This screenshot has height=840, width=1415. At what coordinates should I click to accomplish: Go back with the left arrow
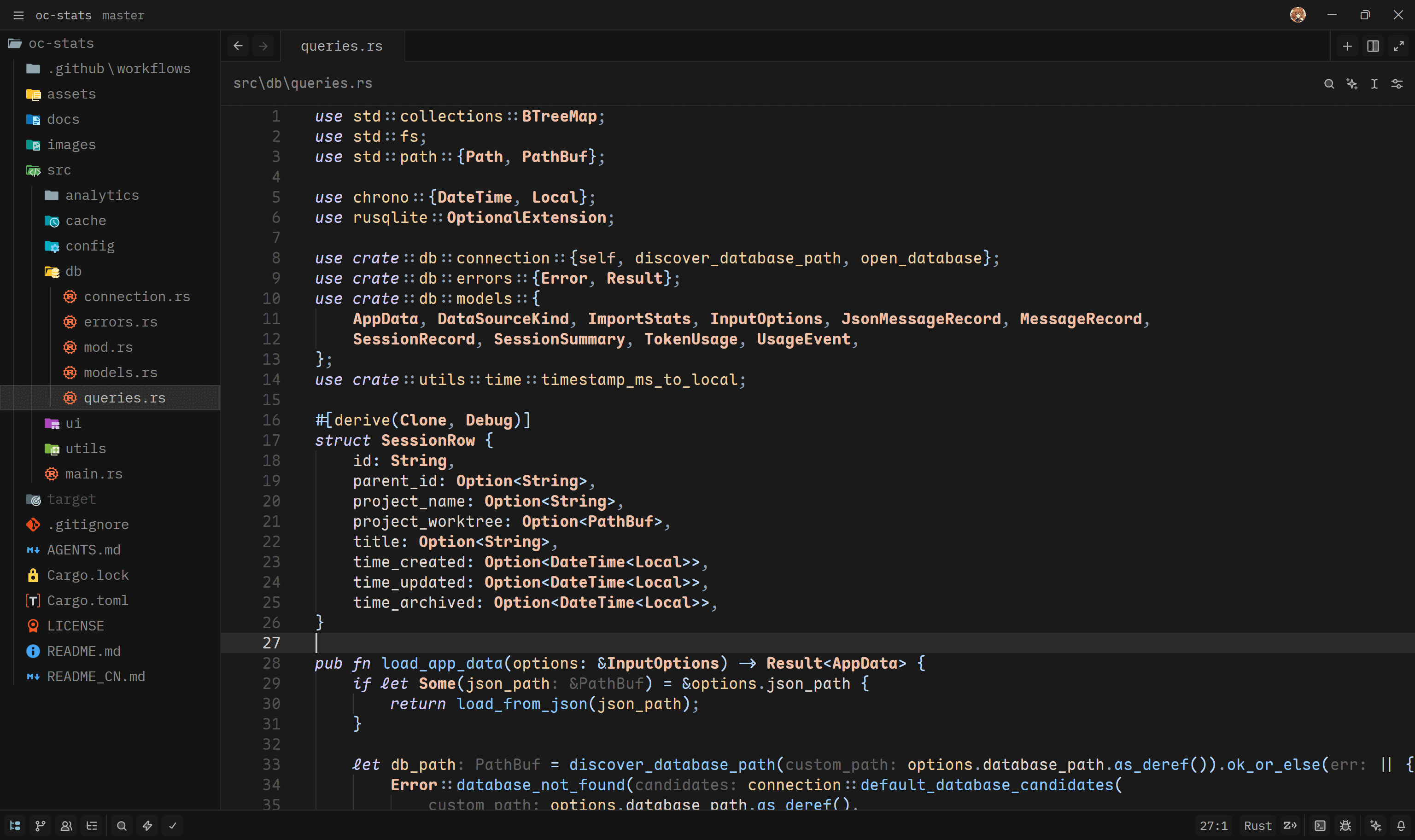point(238,46)
